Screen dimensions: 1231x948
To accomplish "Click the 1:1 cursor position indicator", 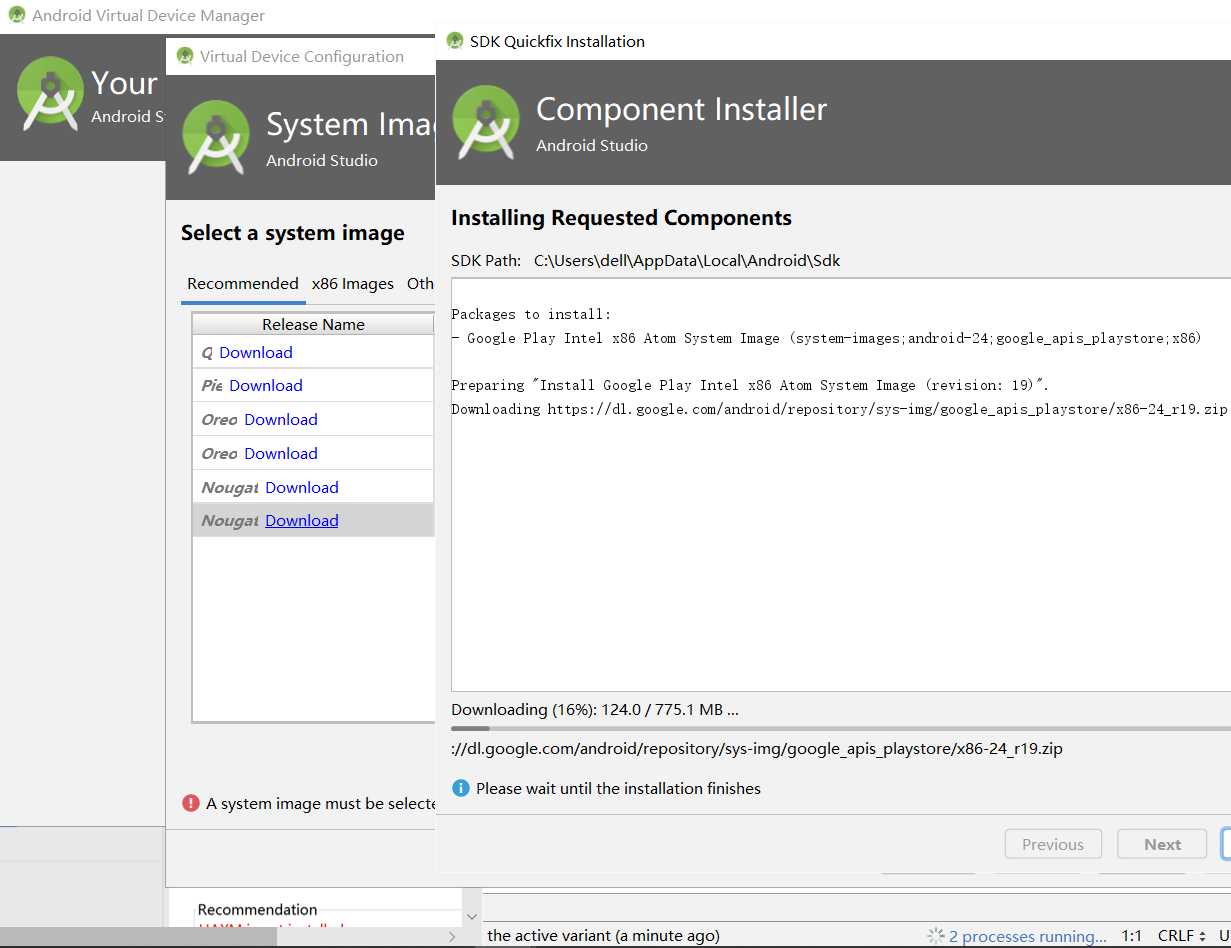I will (x=1131, y=936).
